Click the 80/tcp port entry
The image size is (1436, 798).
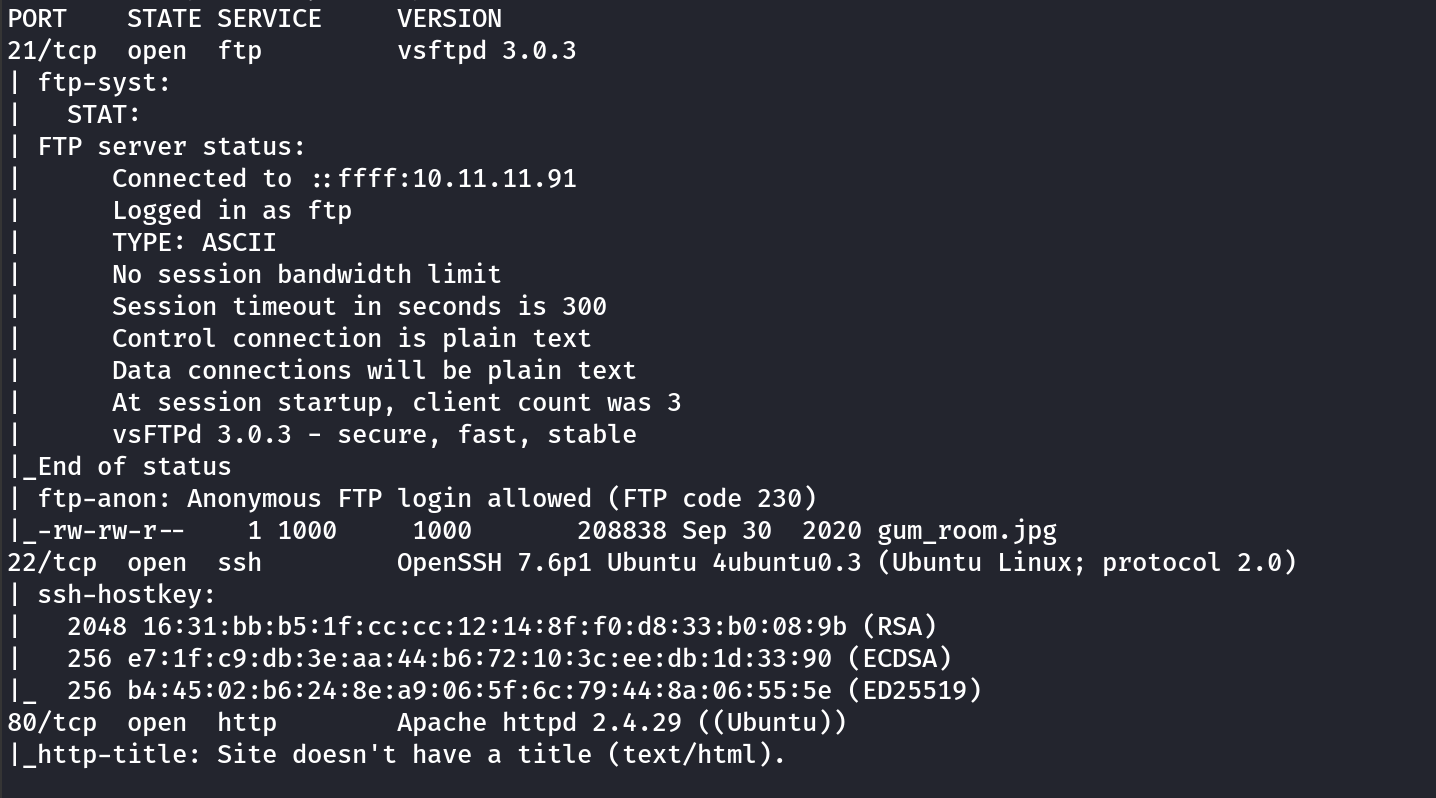pyautogui.click(x=52, y=722)
